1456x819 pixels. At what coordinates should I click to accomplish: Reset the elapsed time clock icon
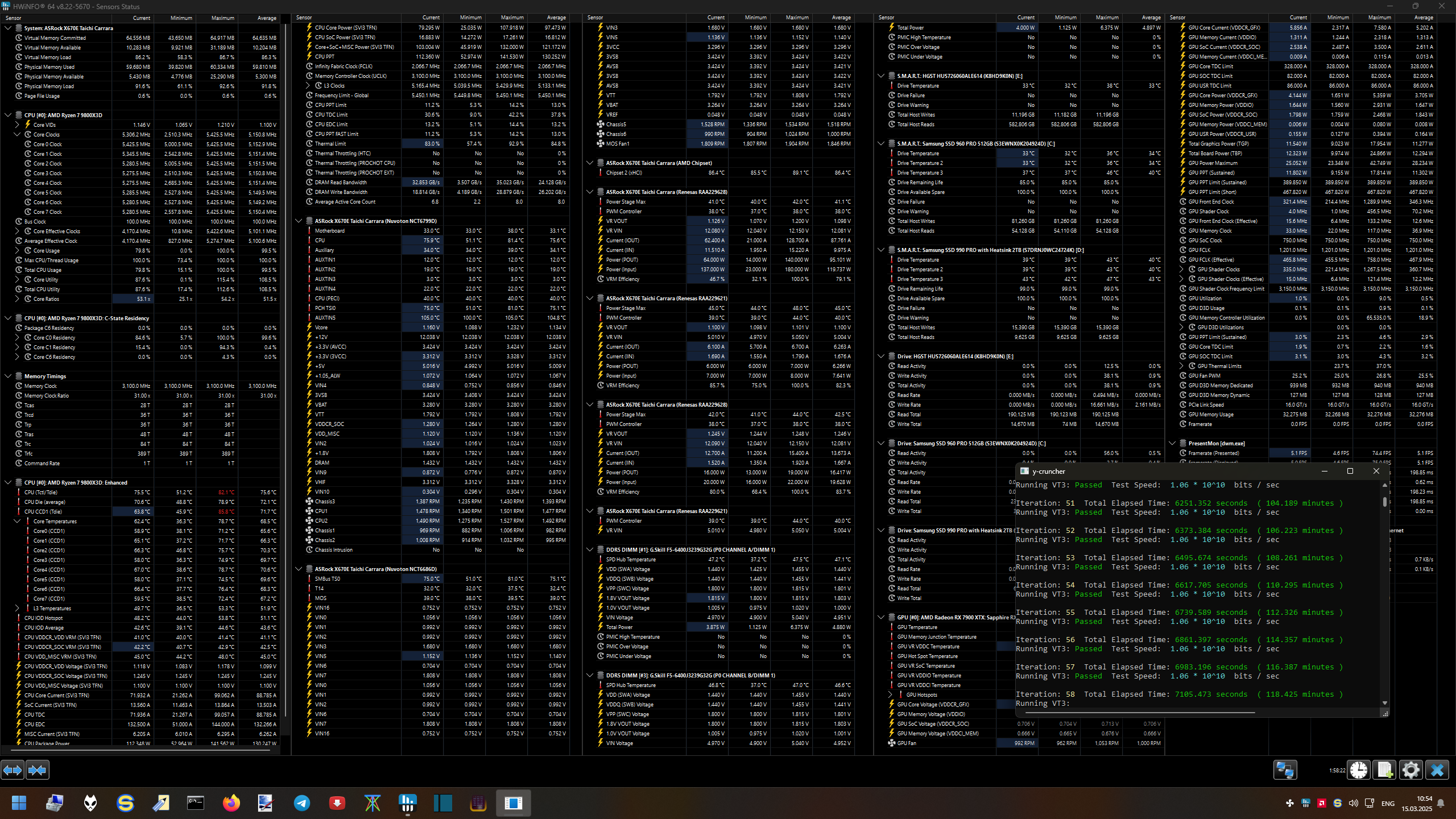(x=1359, y=770)
